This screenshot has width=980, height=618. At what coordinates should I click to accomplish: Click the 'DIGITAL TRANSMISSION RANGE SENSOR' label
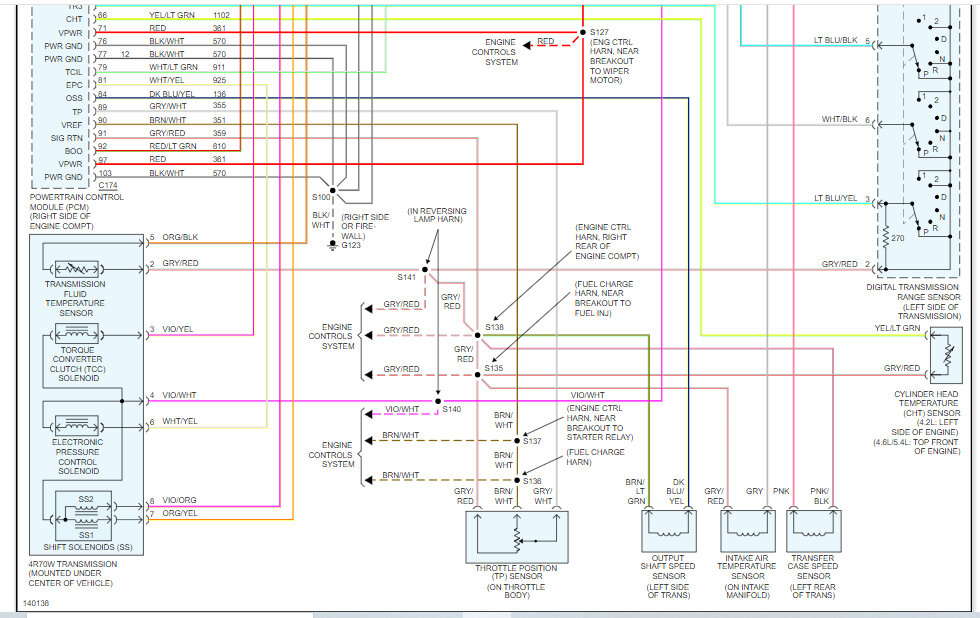912,292
